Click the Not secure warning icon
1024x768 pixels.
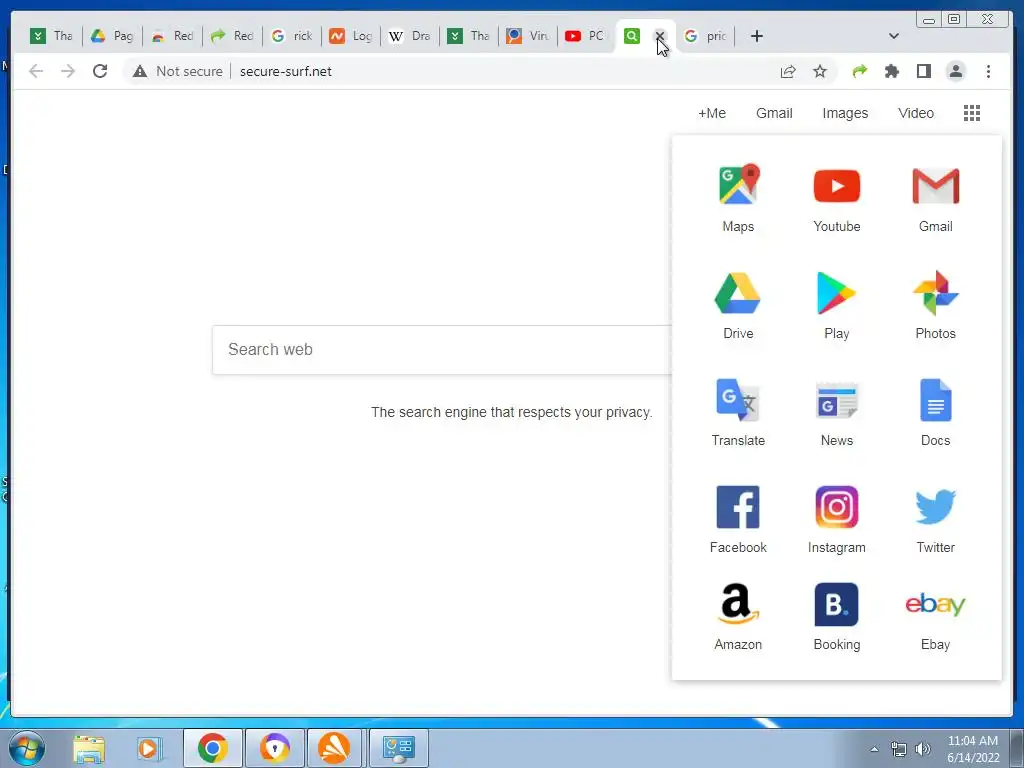coord(140,71)
